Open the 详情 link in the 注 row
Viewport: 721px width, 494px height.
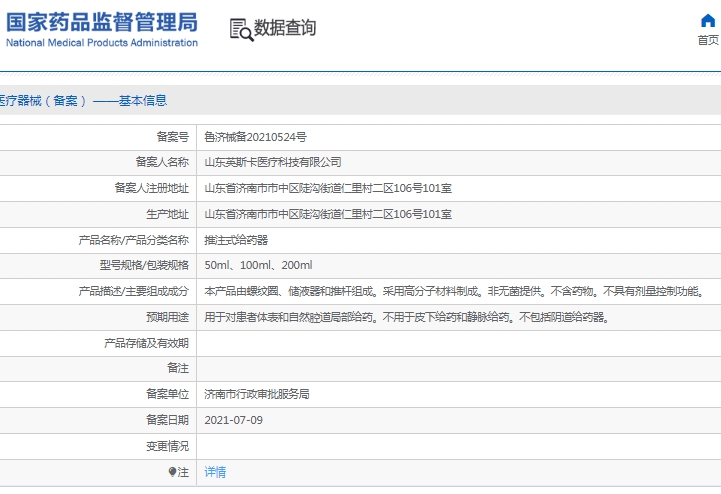click(215, 472)
